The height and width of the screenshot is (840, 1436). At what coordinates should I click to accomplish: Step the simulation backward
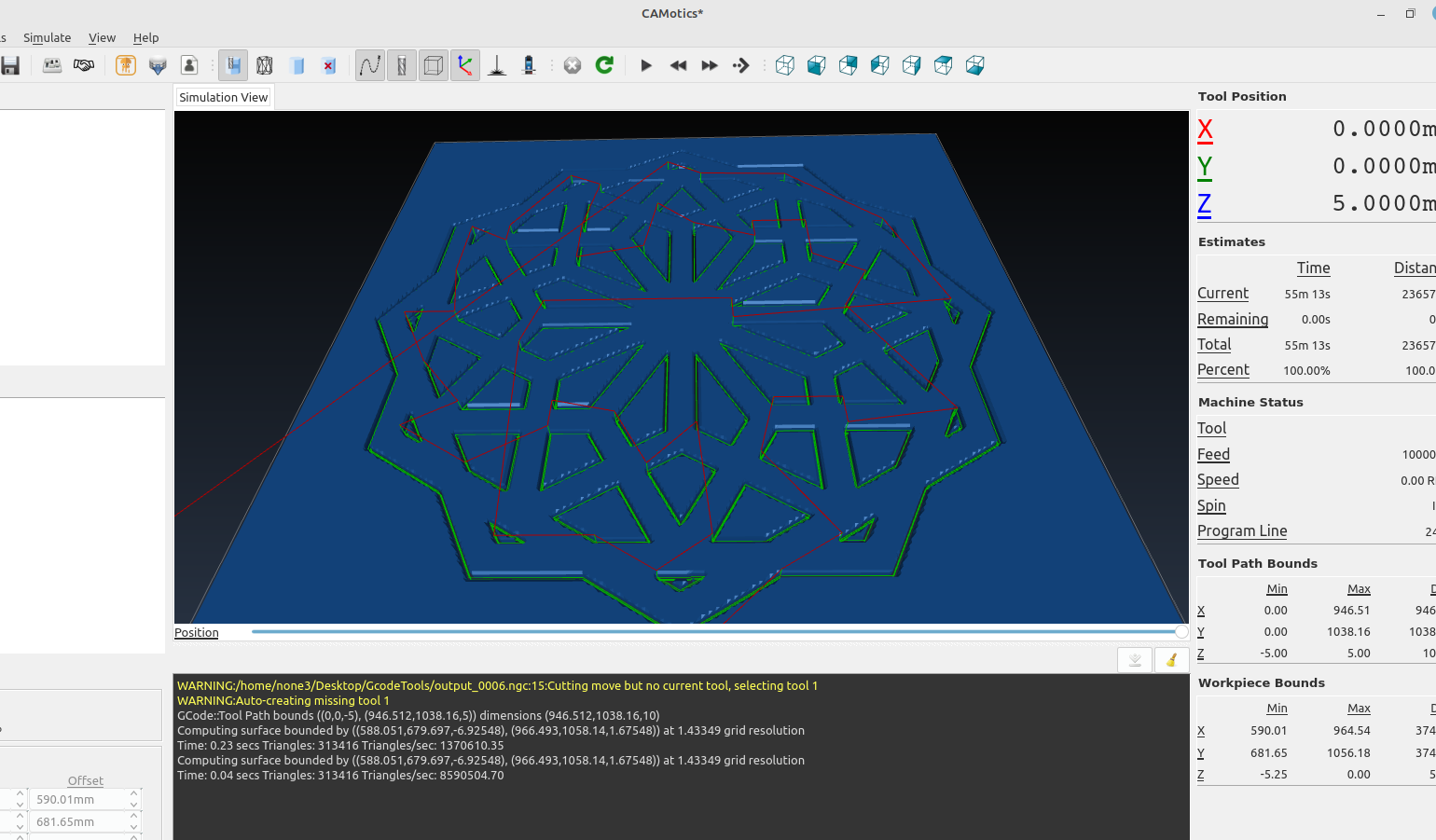(x=678, y=65)
